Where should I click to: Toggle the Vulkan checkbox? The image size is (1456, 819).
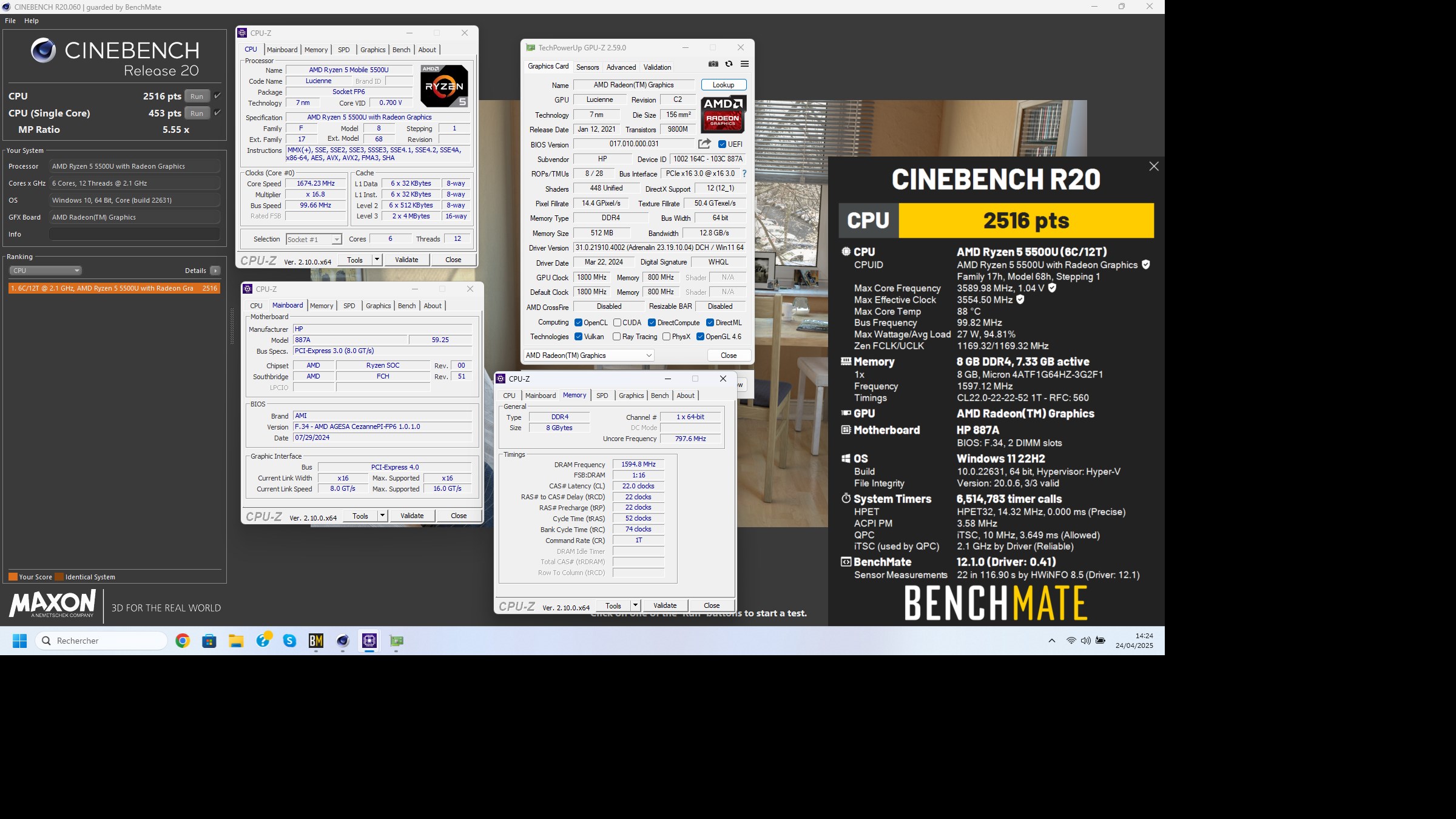coord(578,337)
